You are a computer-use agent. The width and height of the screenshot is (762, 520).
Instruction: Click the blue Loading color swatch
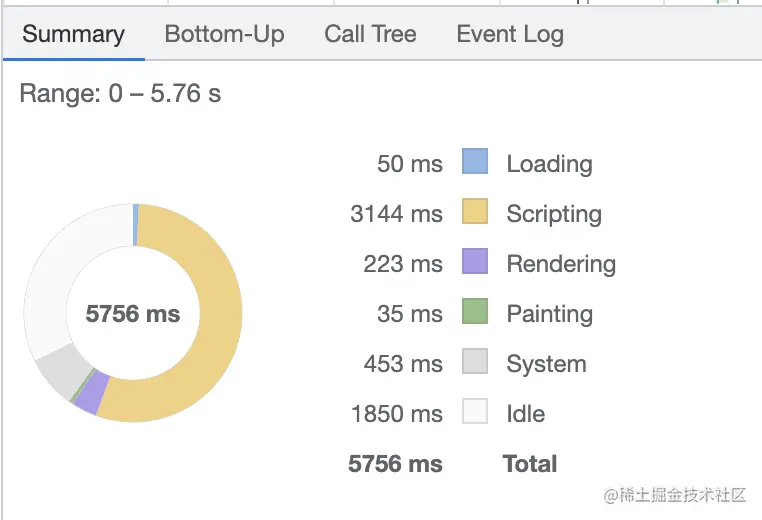pos(475,162)
